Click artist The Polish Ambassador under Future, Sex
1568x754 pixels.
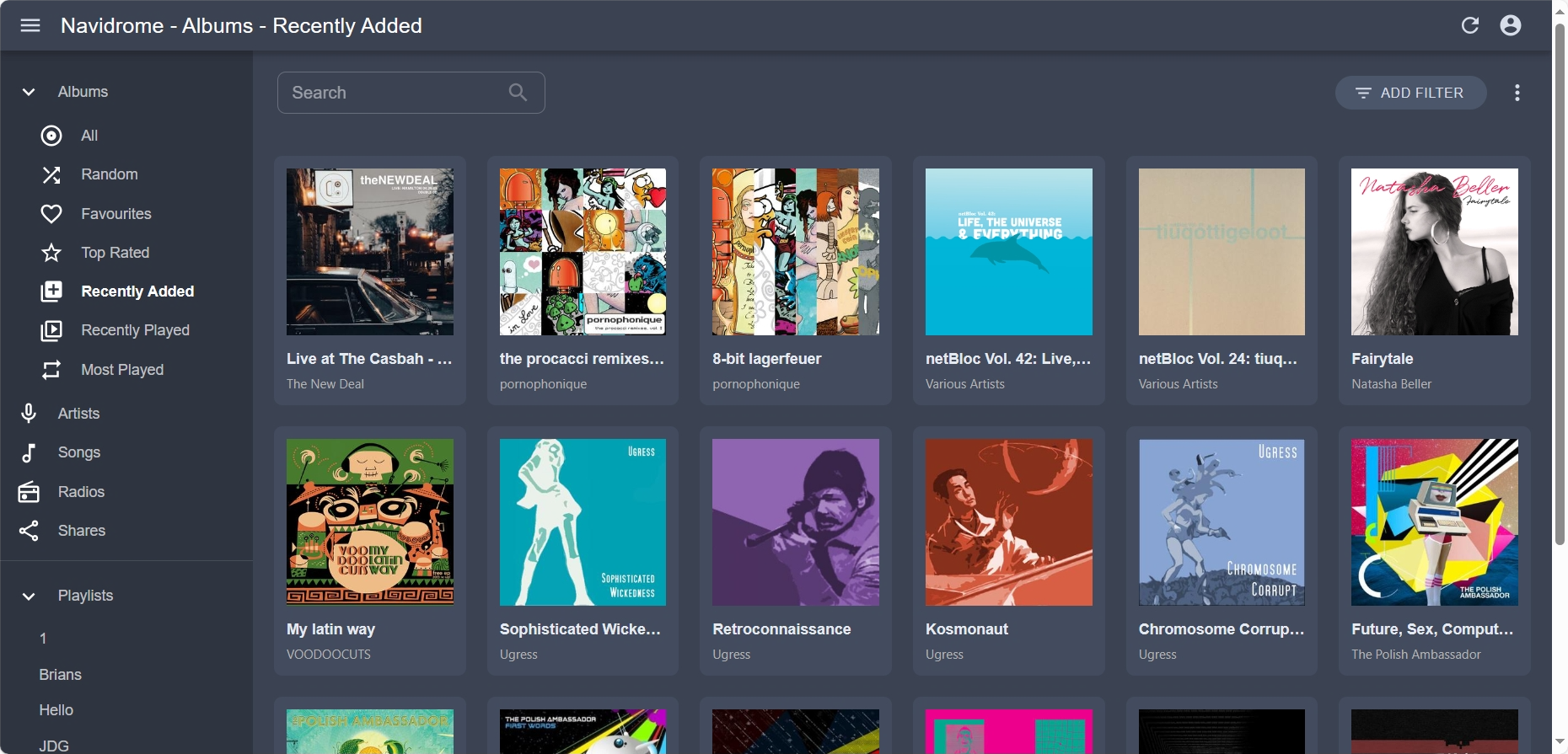pos(1416,655)
